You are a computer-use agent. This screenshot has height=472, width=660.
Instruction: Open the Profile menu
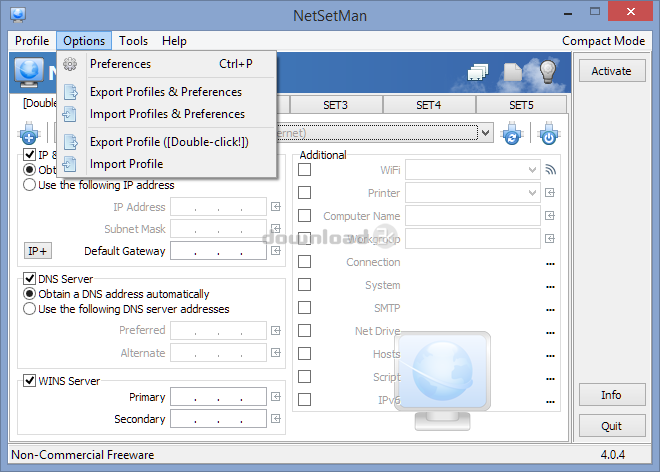click(x=32, y=41)
